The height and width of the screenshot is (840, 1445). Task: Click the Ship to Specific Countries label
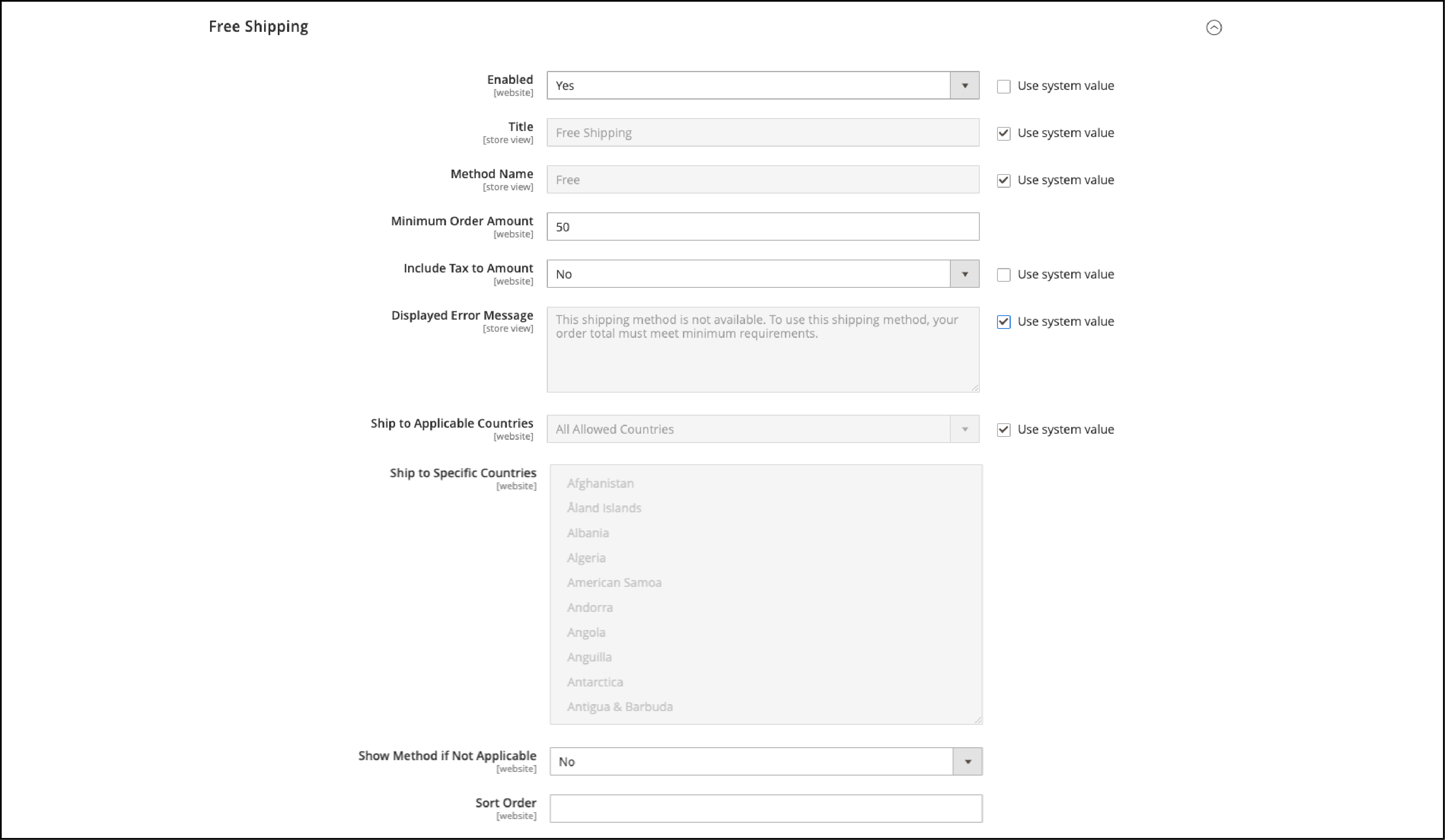(463, 473)
